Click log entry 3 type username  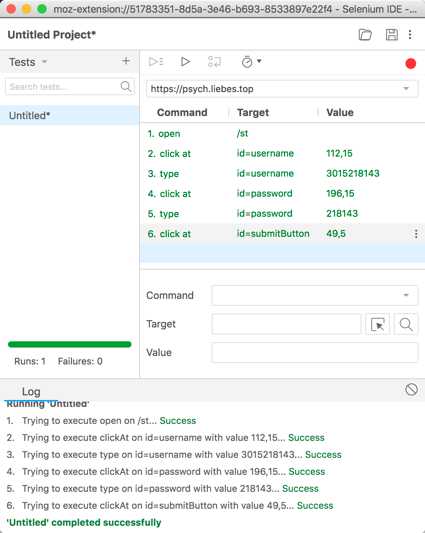click(174, 455)
